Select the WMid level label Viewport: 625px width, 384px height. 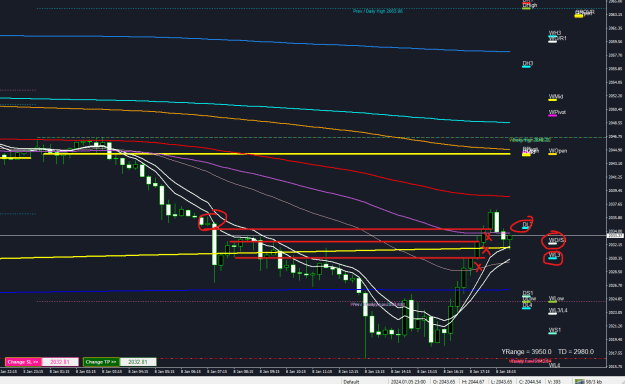[x=556, y=97]
